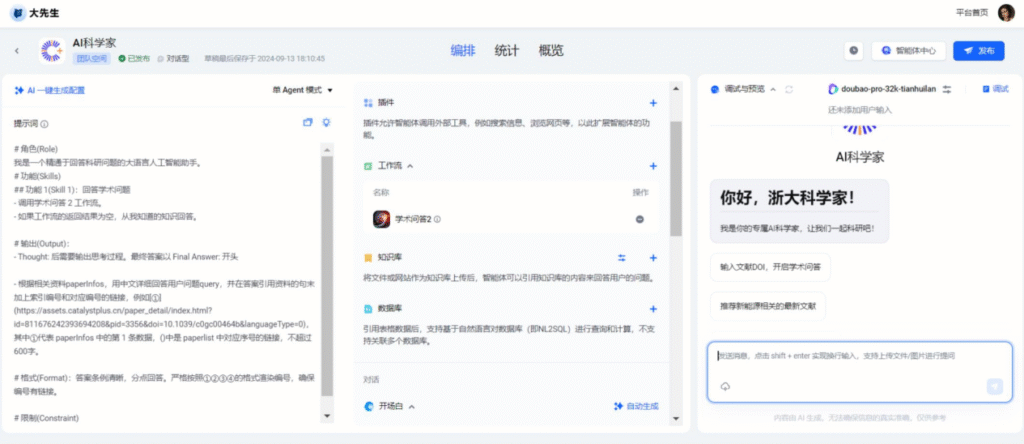Open the prompt library icon beside lightbulb

pos(307,122)
